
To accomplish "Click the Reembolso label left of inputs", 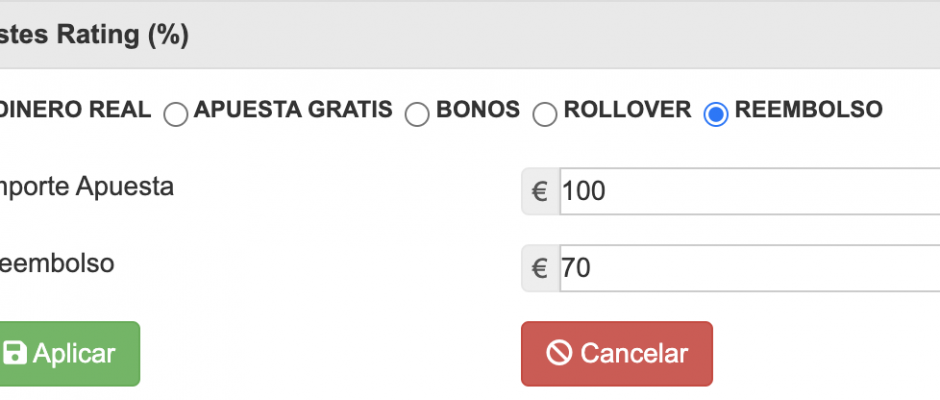I will click(x=57, y=264).
